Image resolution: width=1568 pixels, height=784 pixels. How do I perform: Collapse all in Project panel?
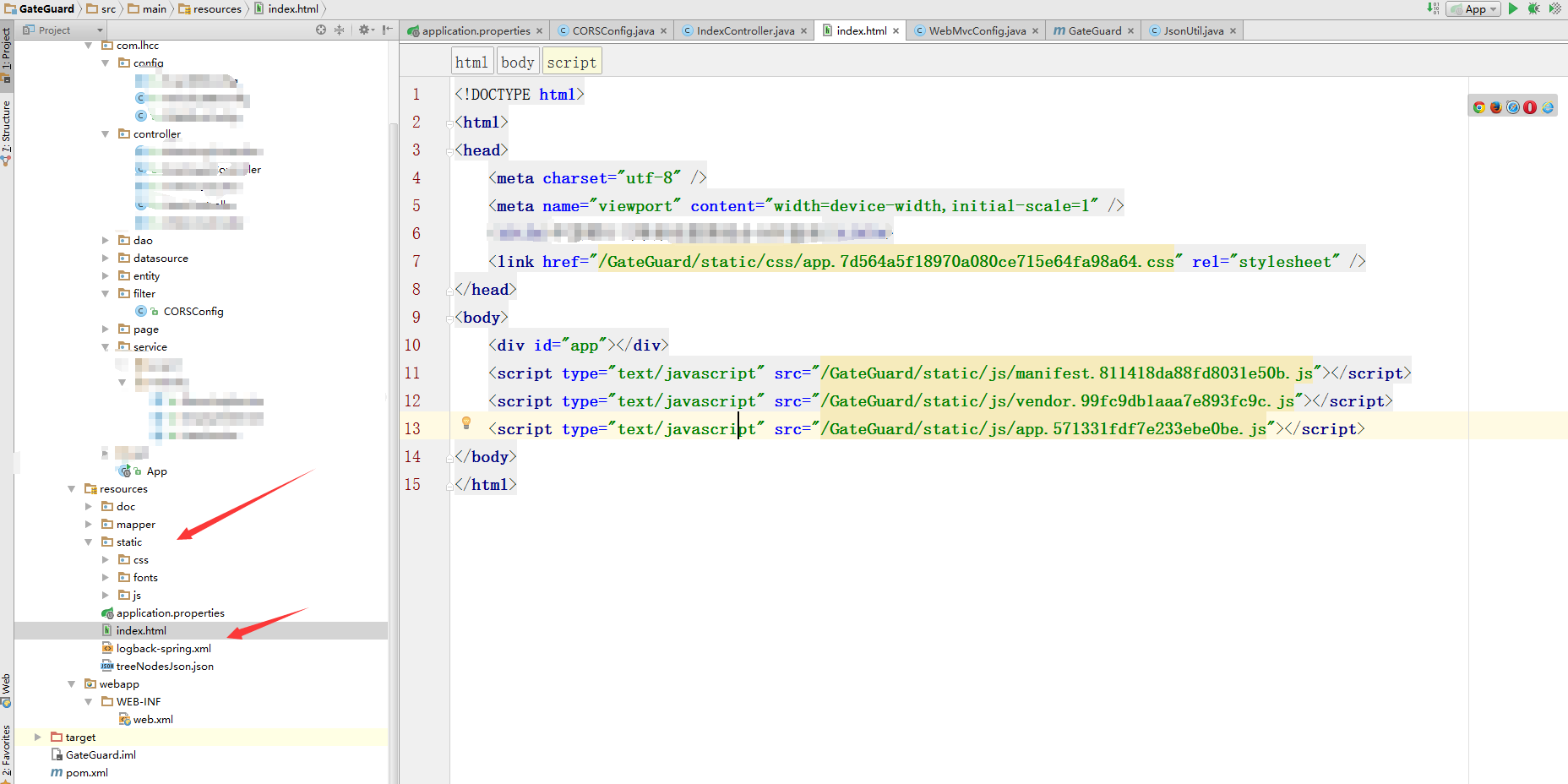(339, 30)
